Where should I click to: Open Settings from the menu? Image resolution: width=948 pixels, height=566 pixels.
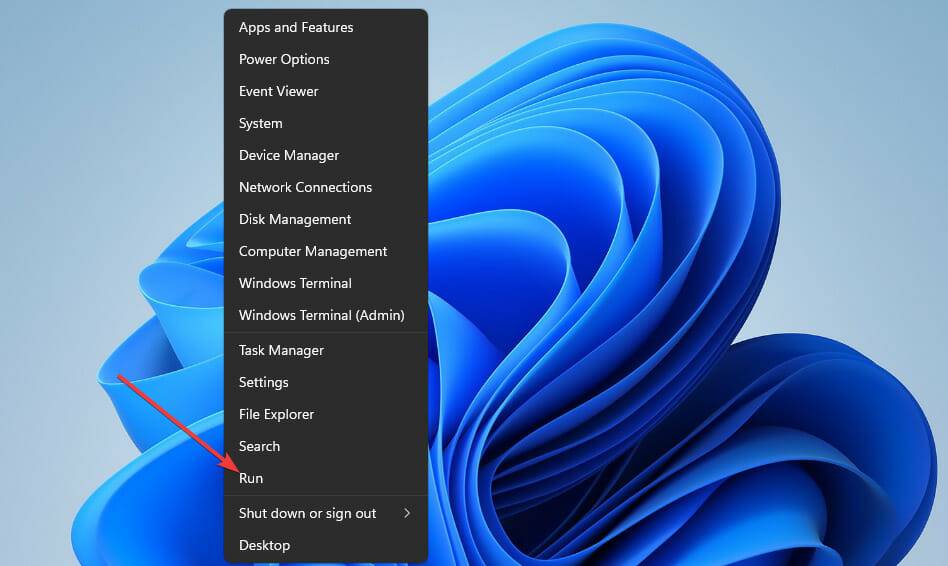tap(264, 382)
